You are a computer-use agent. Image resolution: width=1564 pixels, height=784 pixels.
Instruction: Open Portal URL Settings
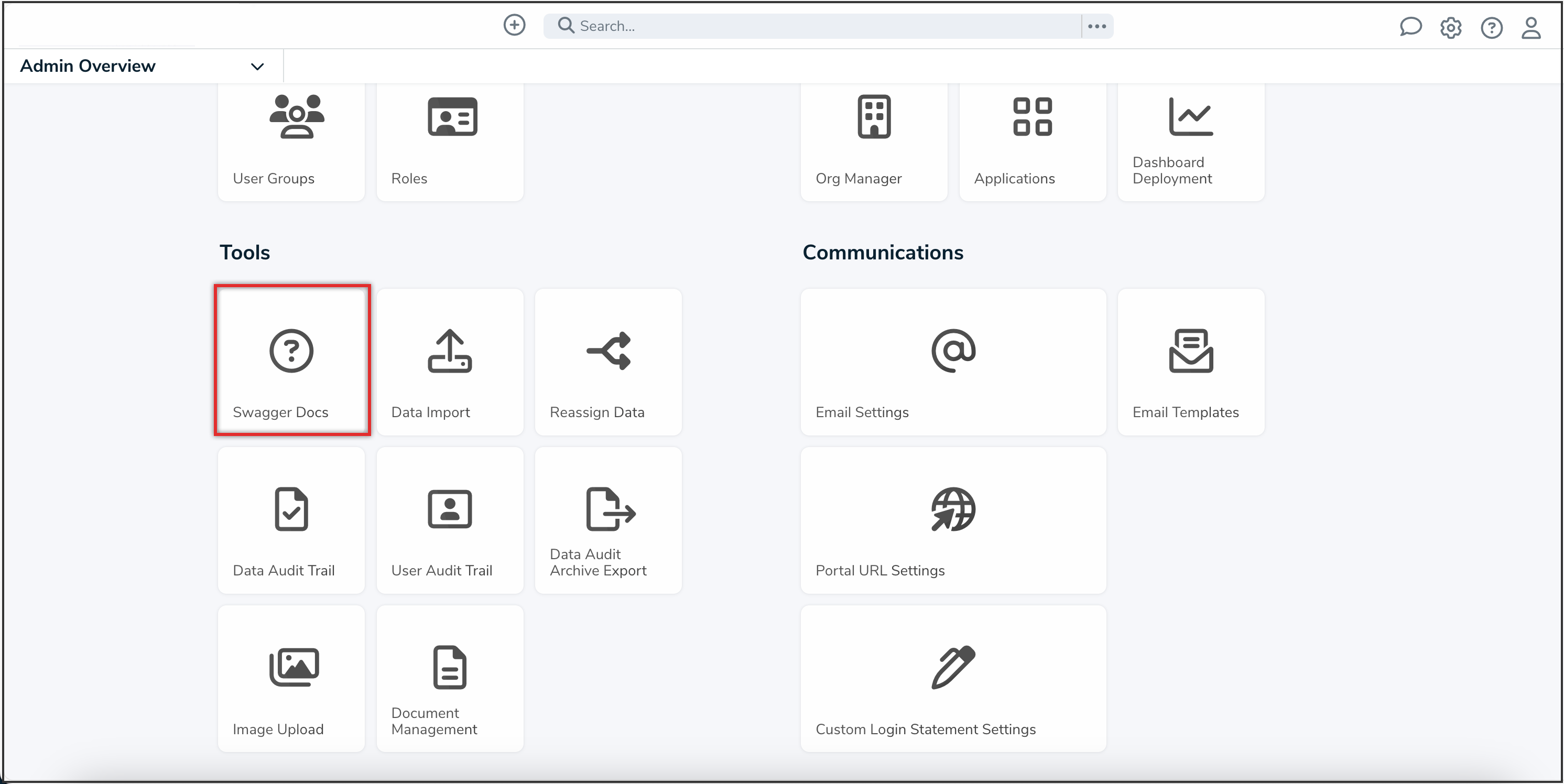click(x=953, y=520)
